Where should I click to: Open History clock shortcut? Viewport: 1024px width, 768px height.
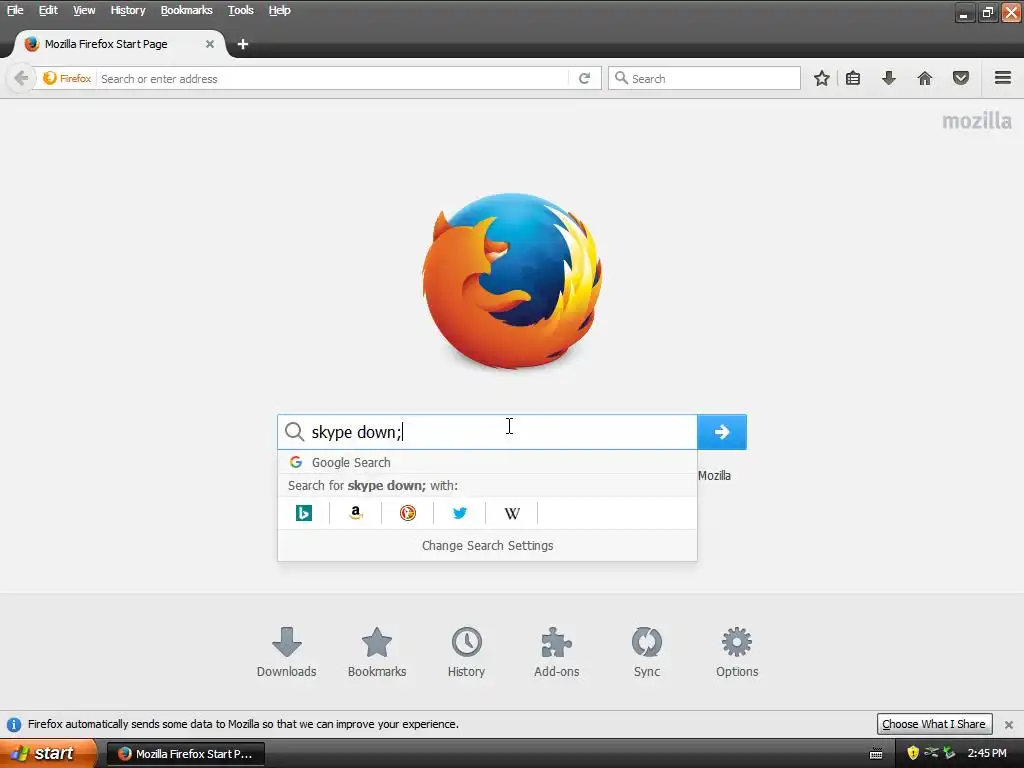[466, 652]
